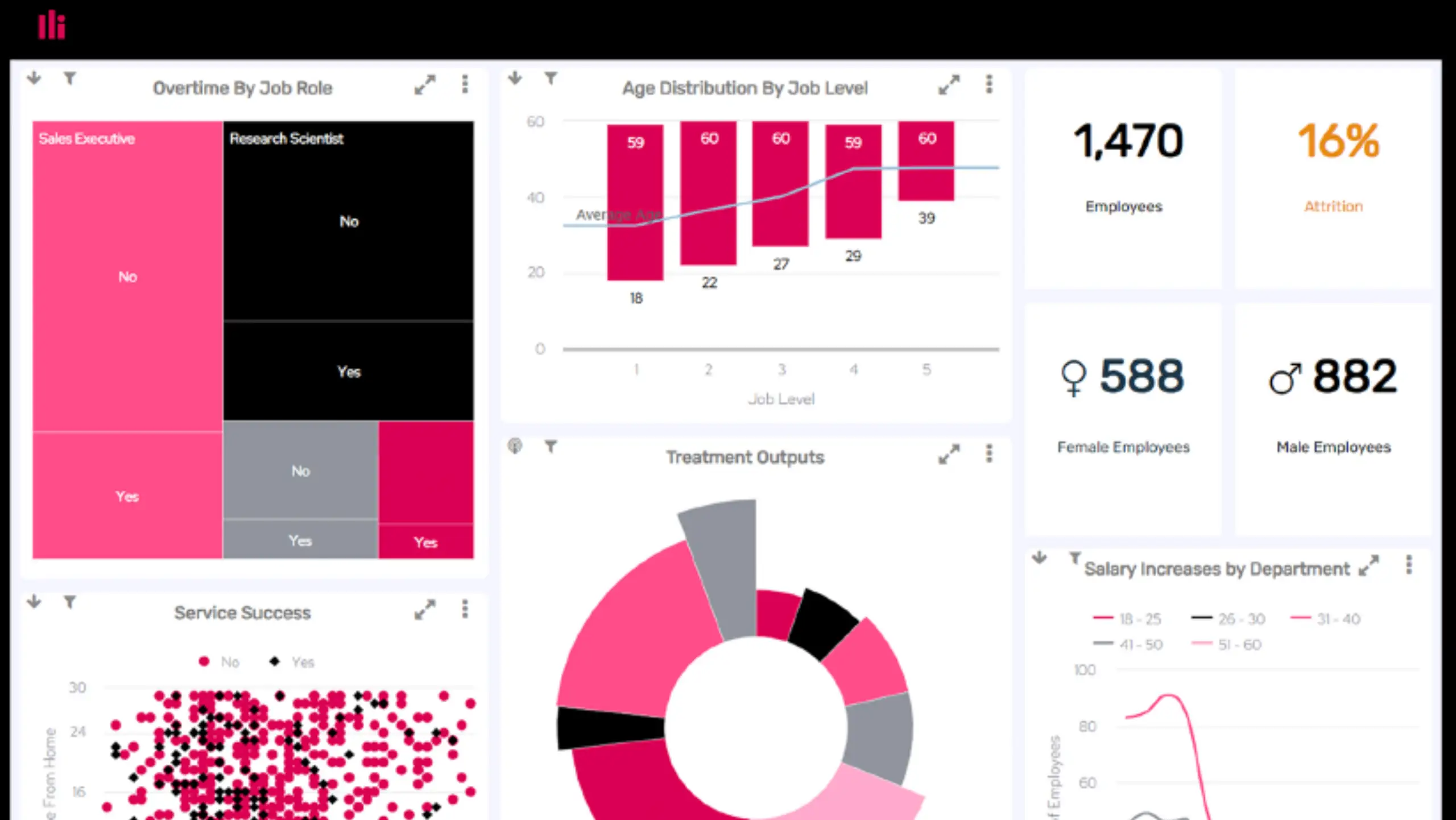Click download arrow on Age Distribution chart
The width and height of the screenshot is (1456, 820).
(x=515, y=78)
